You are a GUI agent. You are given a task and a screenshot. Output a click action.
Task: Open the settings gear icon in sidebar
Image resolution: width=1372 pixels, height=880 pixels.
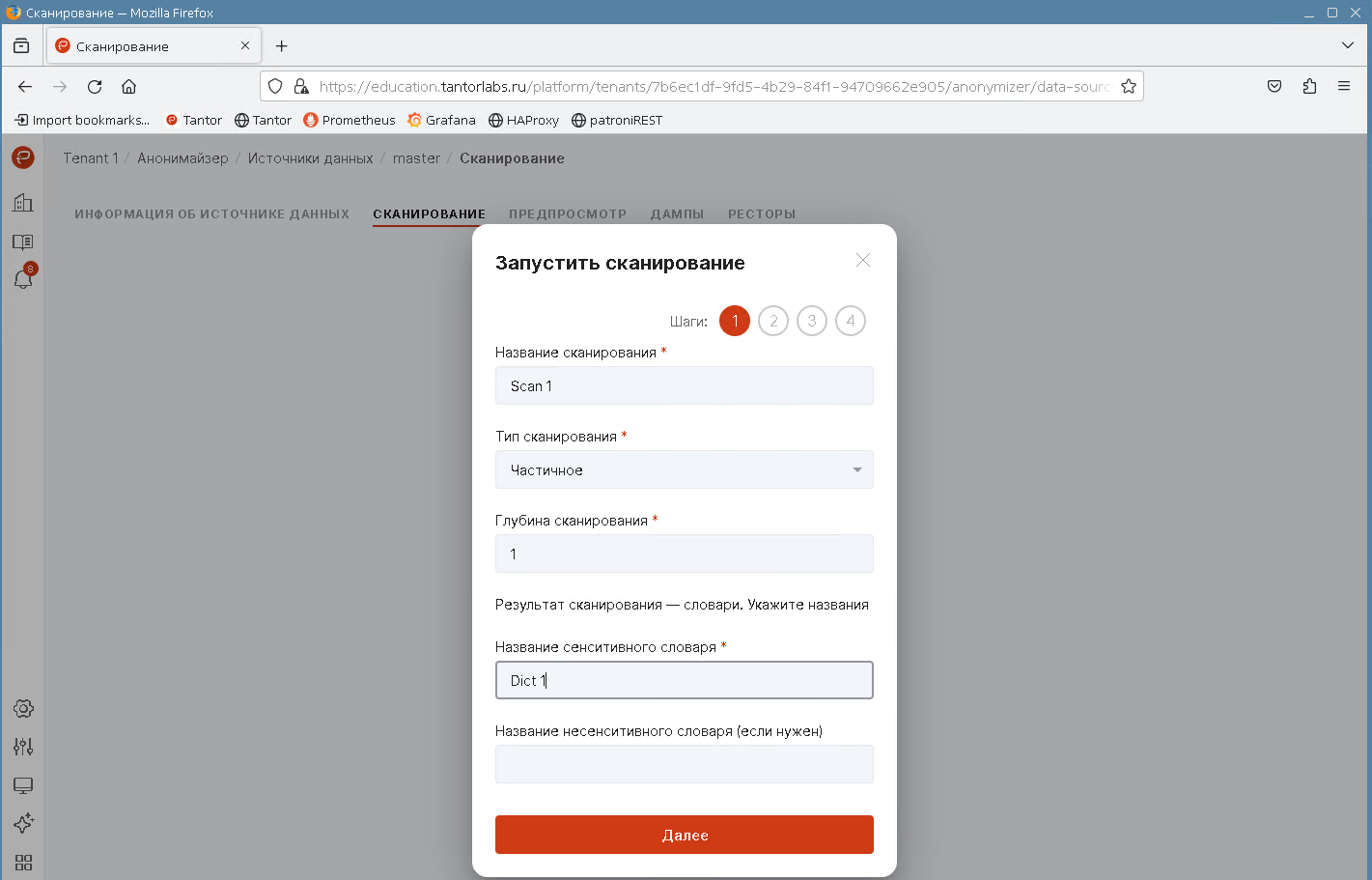coord(23,708)
